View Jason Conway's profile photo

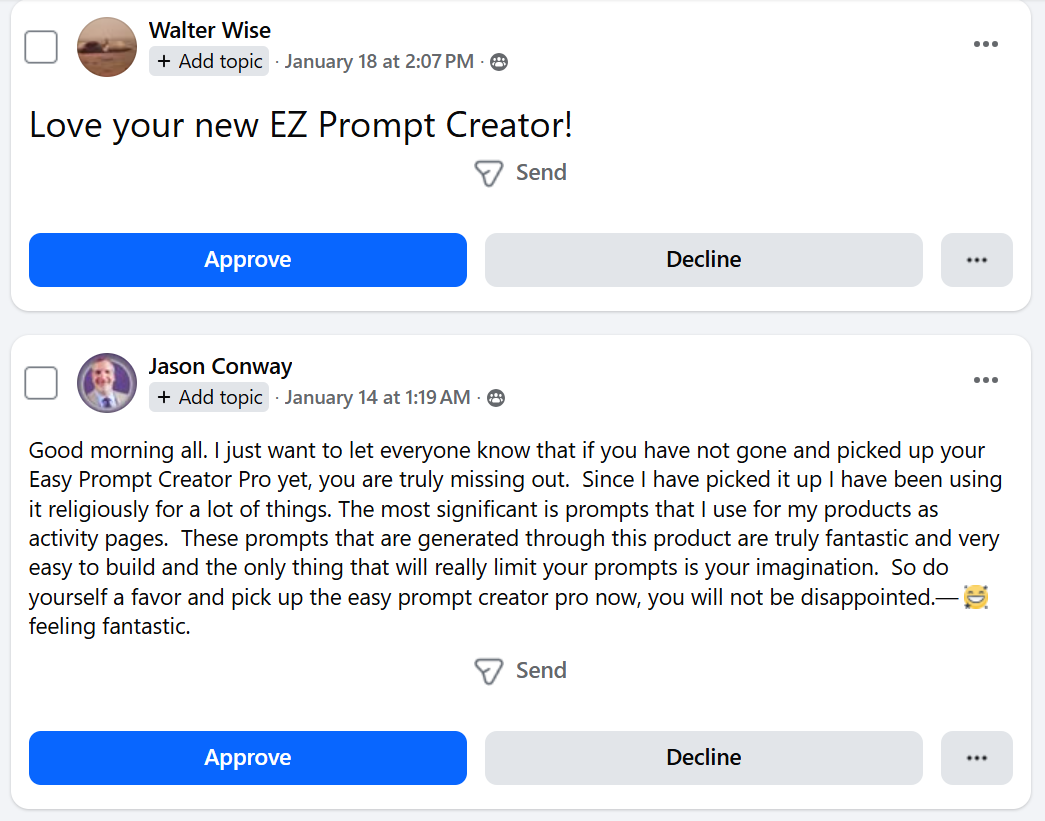(107, 382)
